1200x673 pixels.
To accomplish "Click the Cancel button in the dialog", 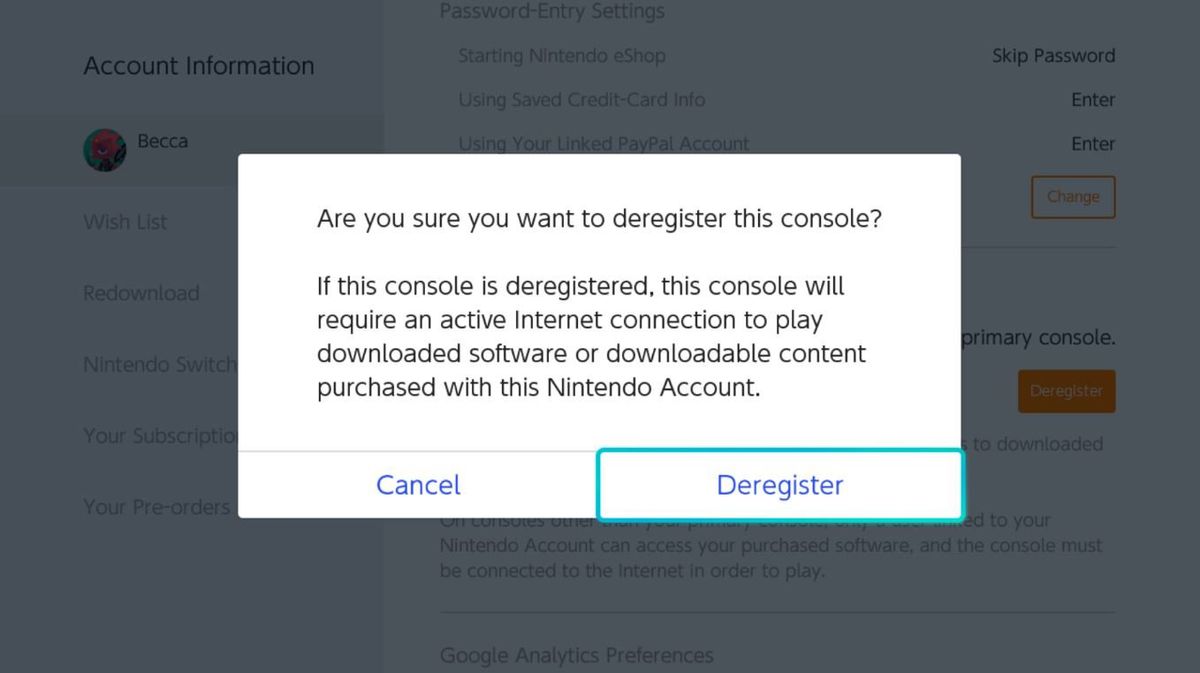I will click(417, 485).
